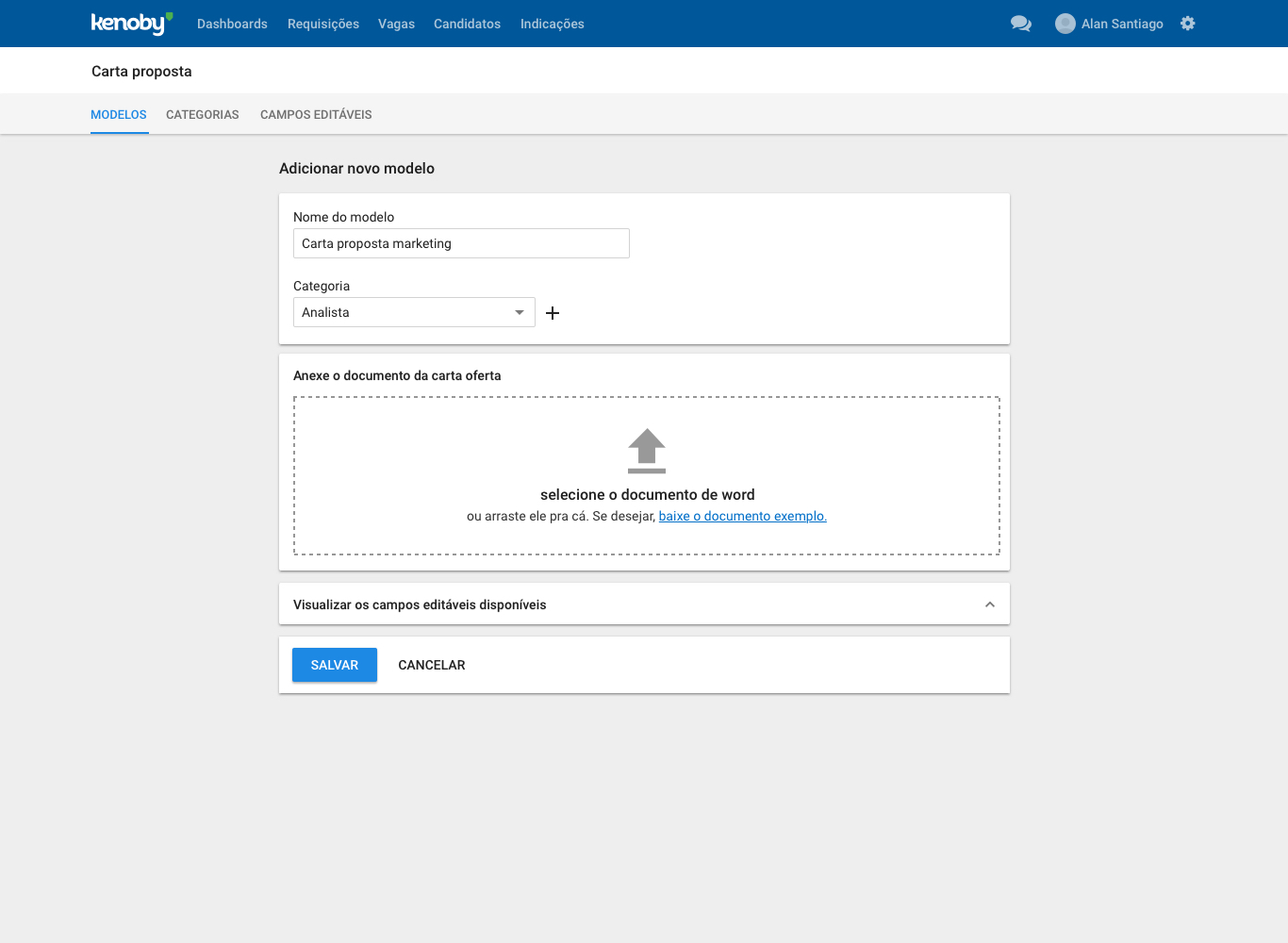Click the upload arrow icon

647,451
